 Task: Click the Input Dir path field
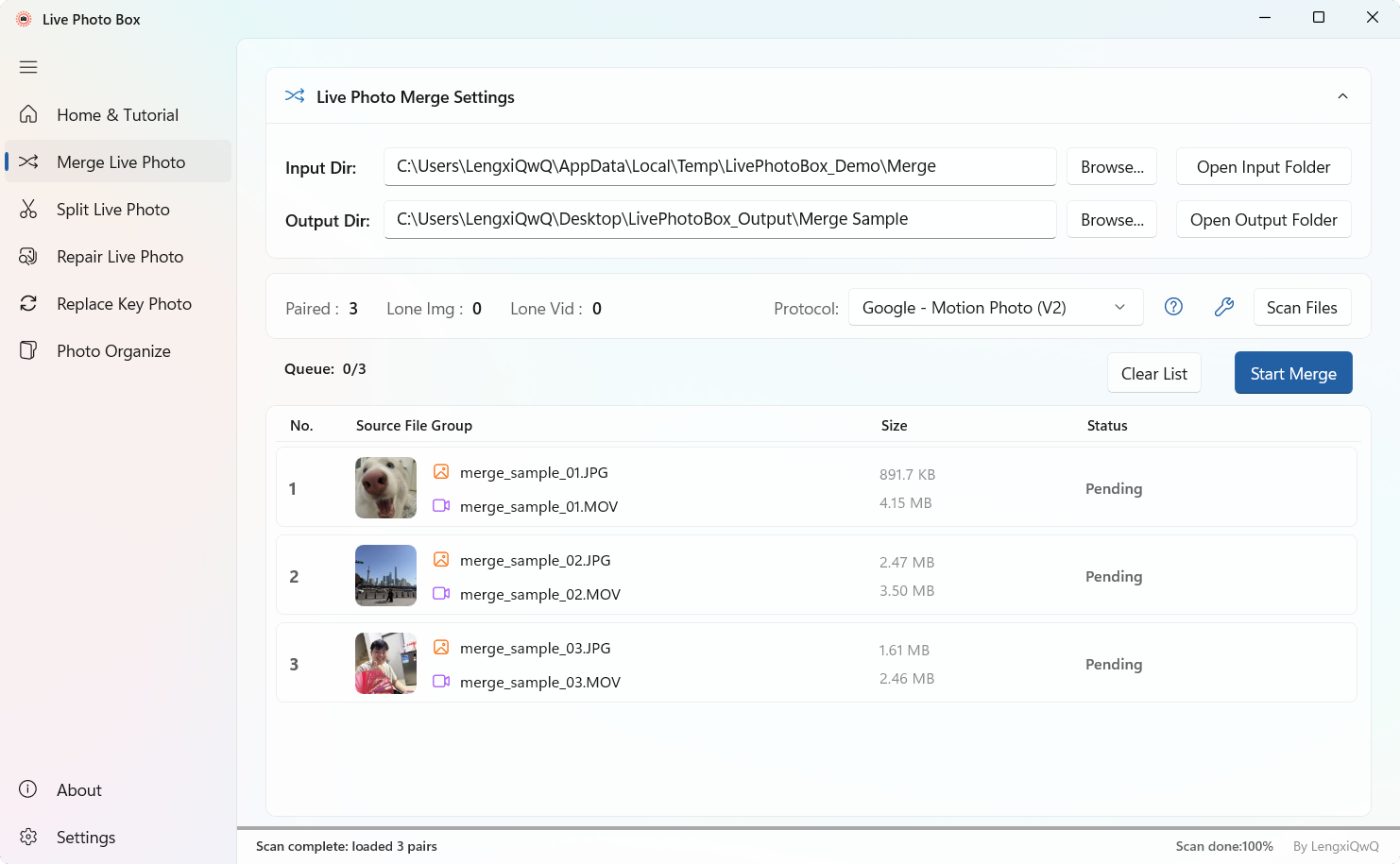(x=720, y=166)
